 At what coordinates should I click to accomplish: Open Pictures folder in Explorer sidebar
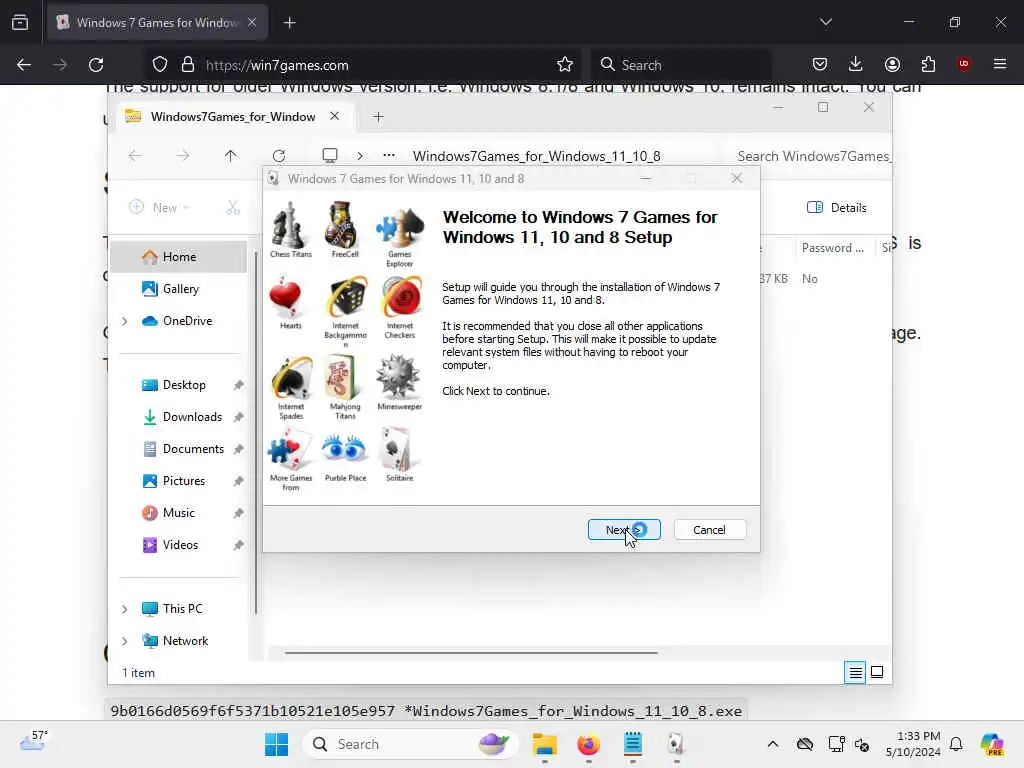point(179,481)
